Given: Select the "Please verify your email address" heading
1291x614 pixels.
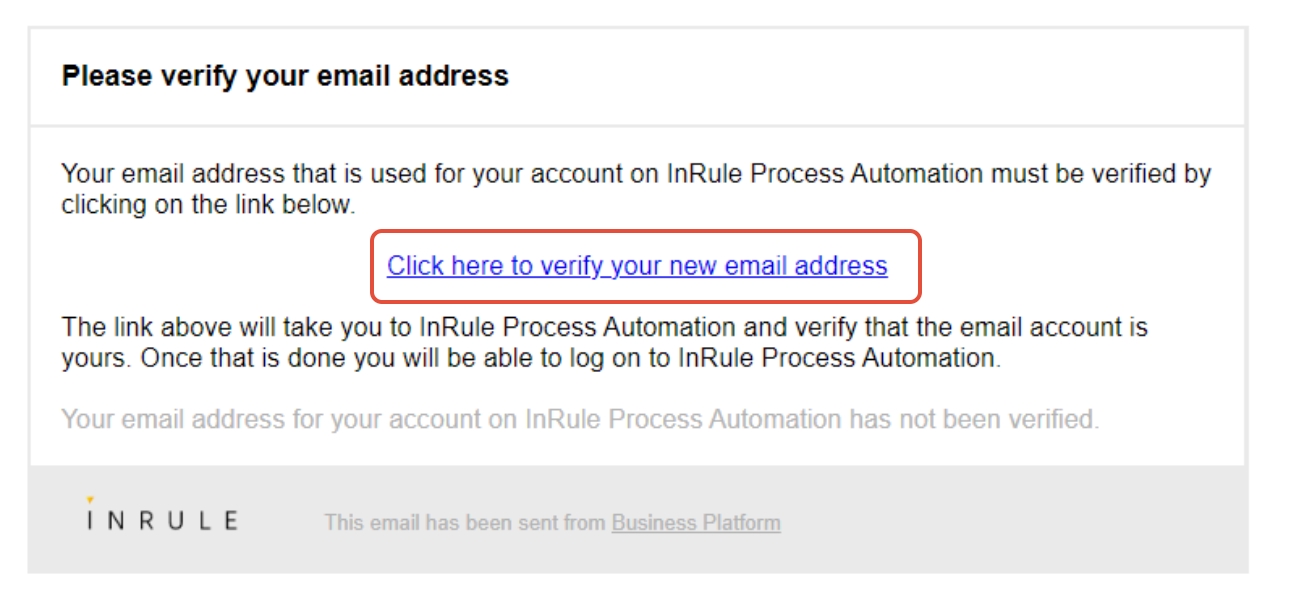Looking at the screenshot, I should click(285, 76).
